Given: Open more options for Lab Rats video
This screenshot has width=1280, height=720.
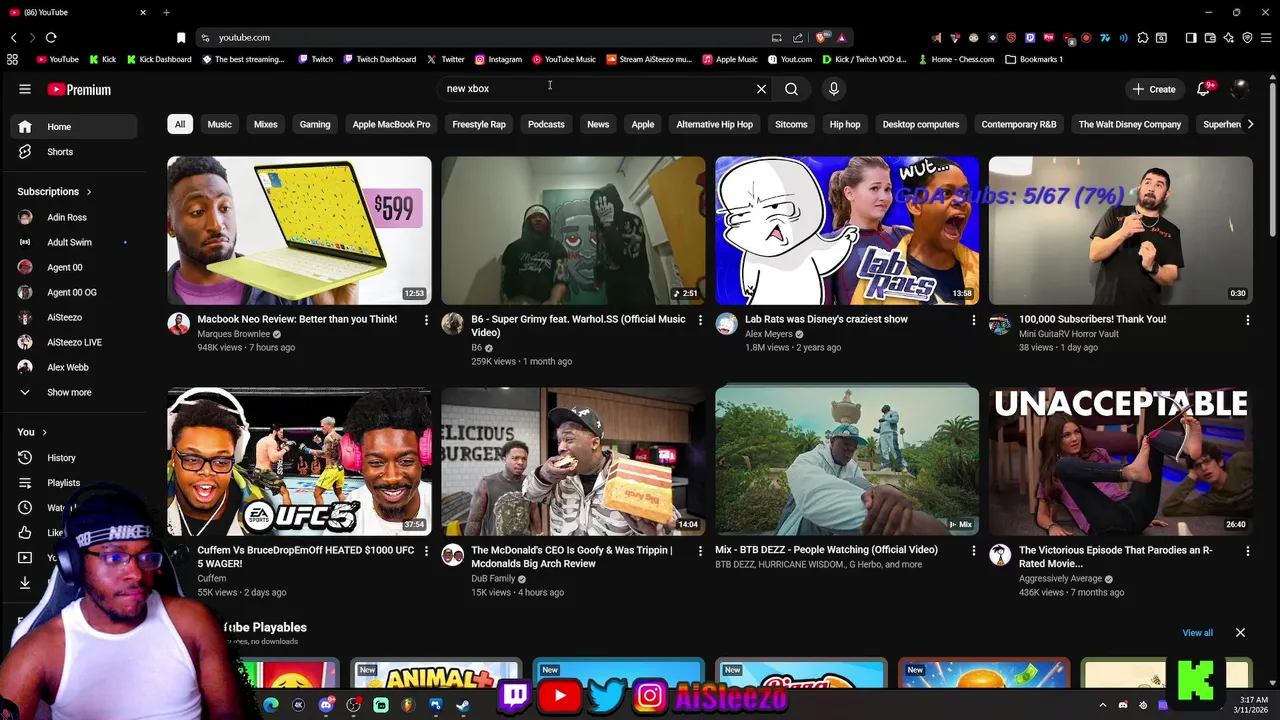Looking at the screenshot, I should (974, 320).
